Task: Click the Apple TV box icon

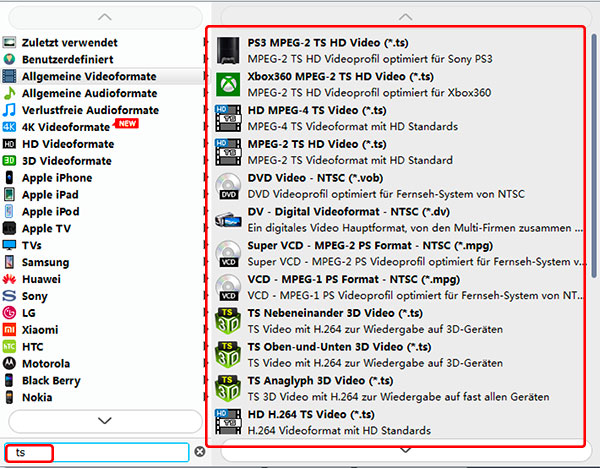Action: [9, 228]
